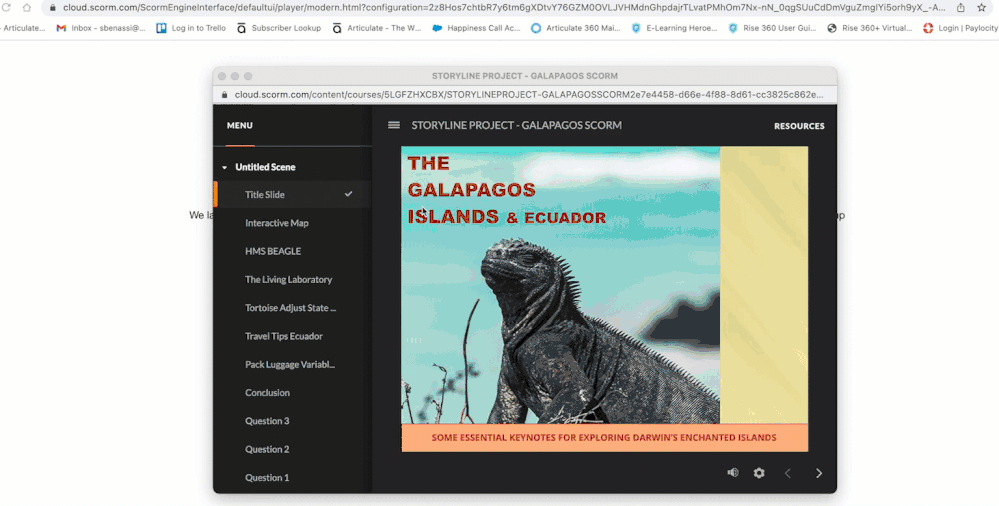Open player settings gear icon

(x=759, y=473)
